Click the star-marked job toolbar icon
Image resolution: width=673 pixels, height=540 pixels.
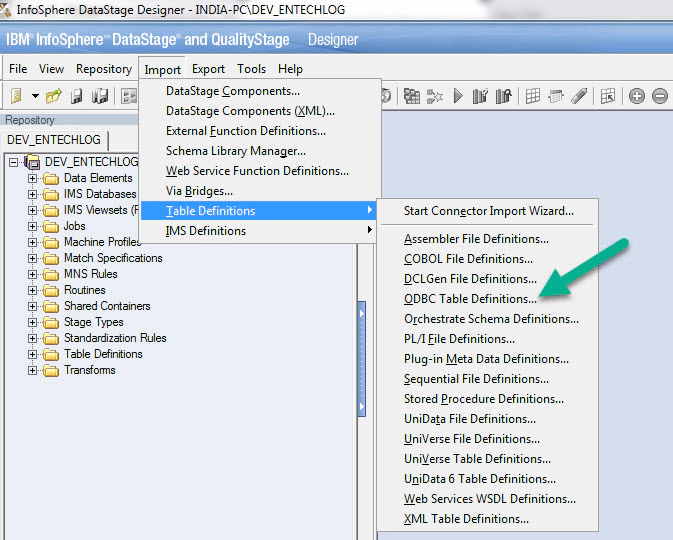434,96
